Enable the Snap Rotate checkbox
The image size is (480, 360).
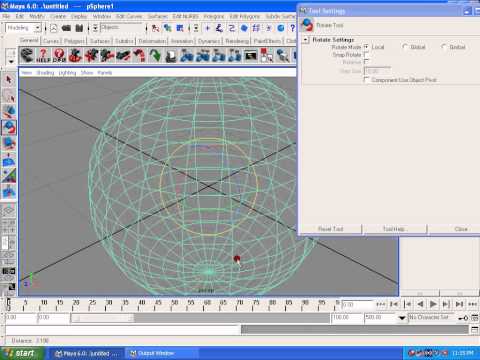point(366,55)
